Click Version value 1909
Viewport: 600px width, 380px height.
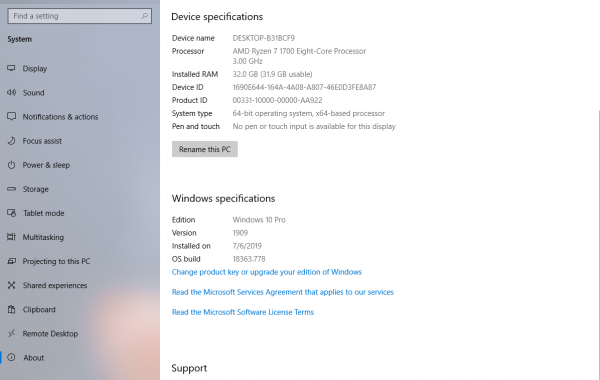pyautogui.click(x=240, y=233)
